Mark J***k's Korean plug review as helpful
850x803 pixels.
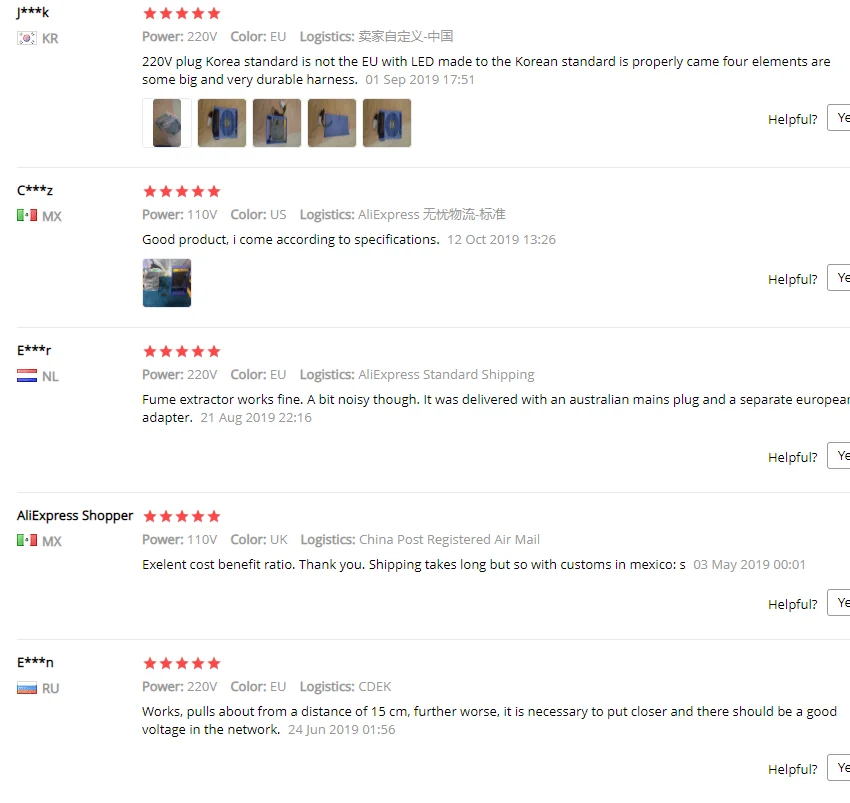point(839,118)
